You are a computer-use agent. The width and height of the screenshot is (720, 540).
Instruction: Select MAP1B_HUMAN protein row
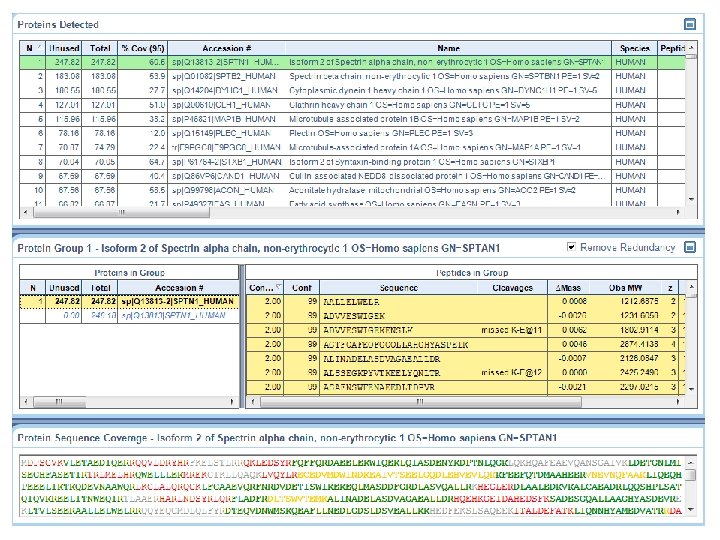pos(352,119)
